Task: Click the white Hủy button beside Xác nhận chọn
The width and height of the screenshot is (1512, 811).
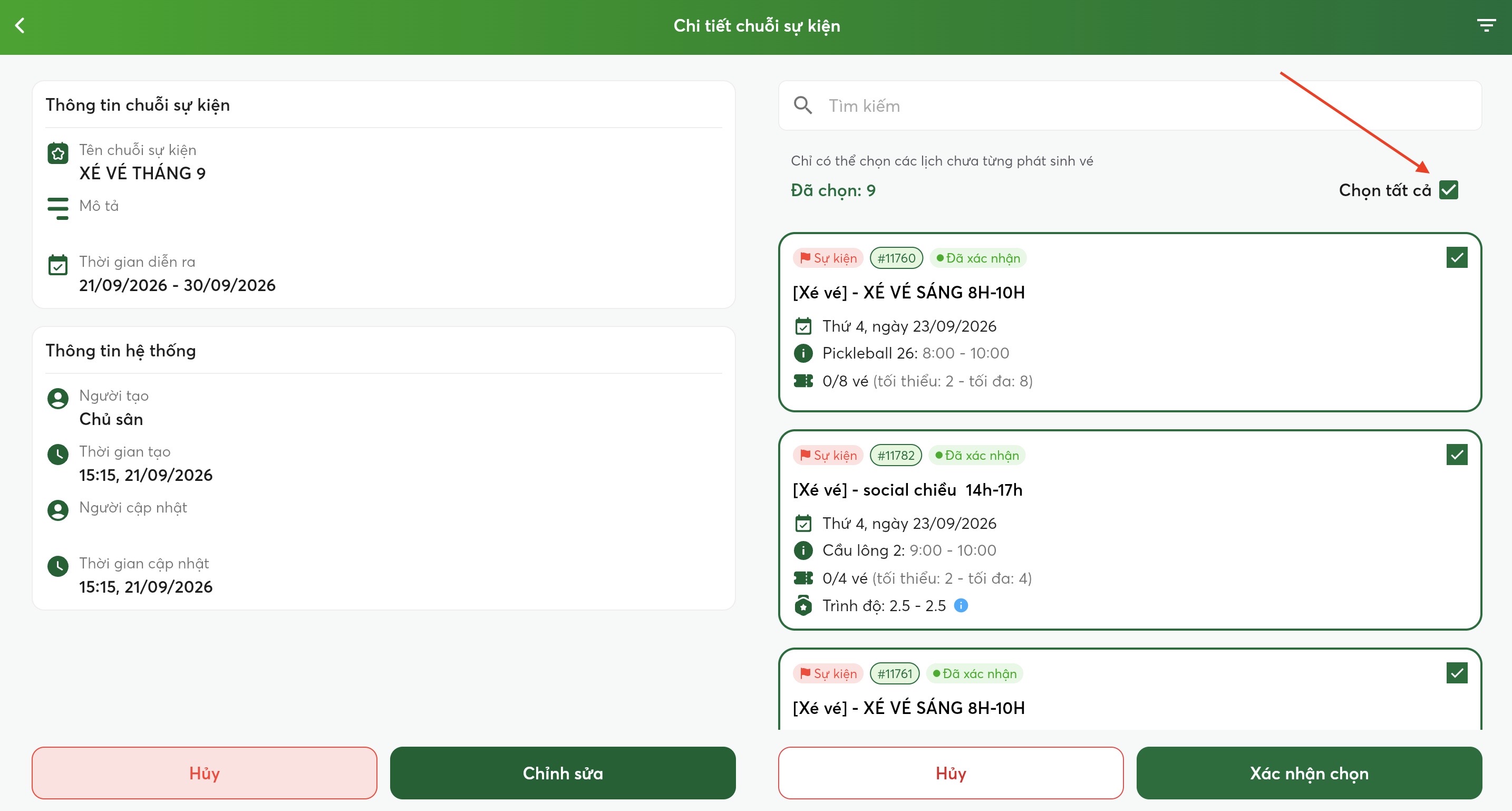Action: coord(951,773)
